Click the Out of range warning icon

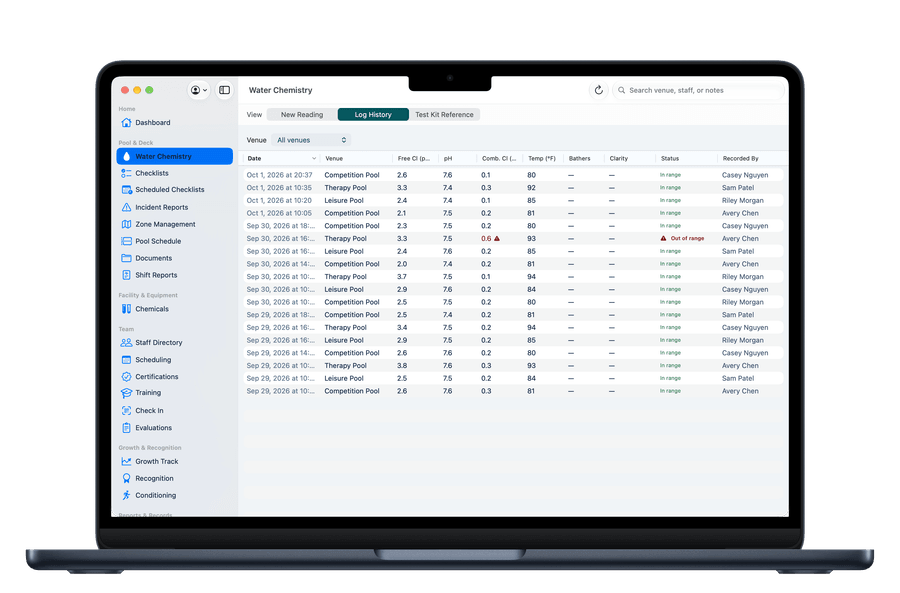[664, 238]
